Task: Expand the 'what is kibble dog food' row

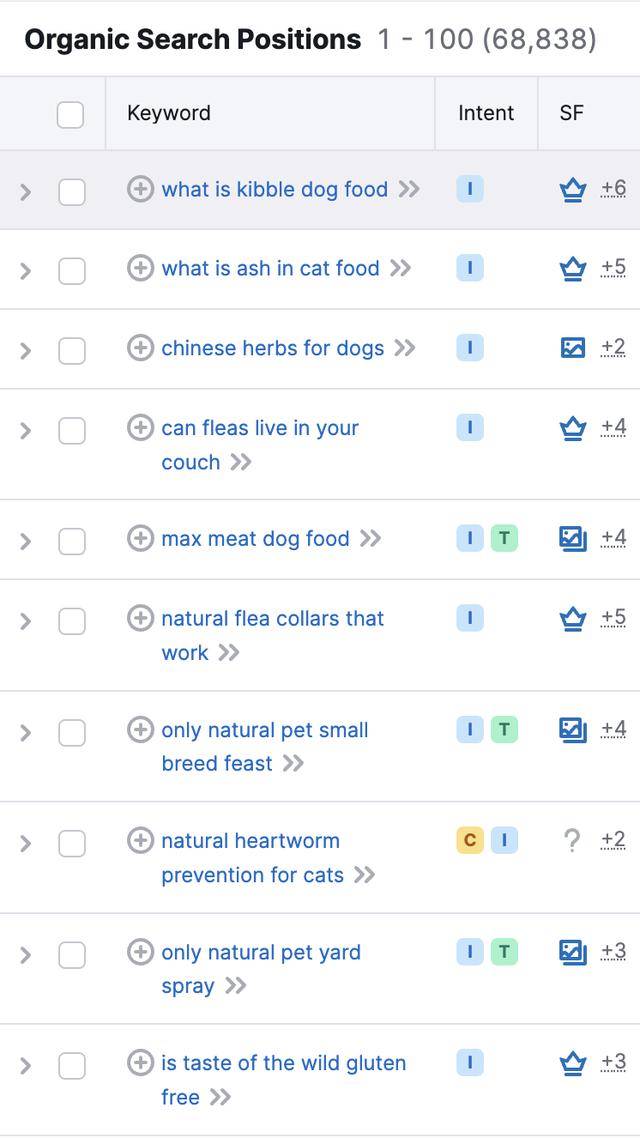Action: (x=25, y=192)
